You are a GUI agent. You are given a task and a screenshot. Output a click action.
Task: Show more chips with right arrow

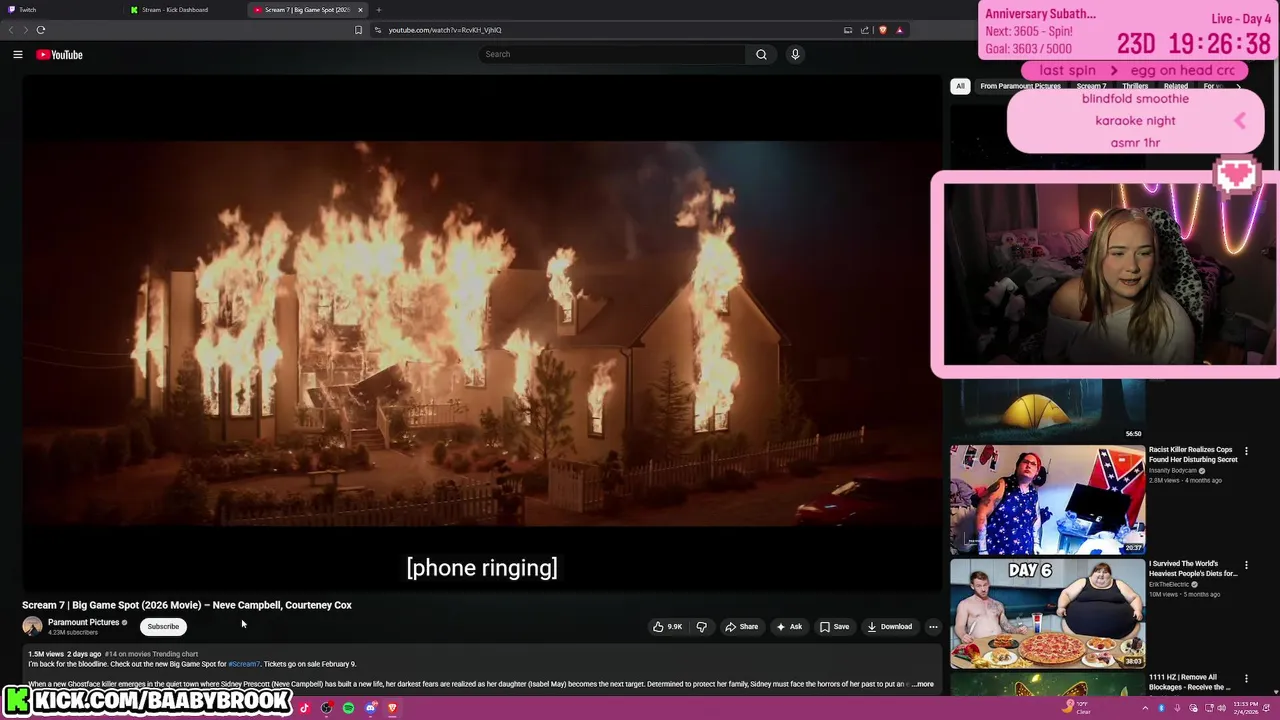click(x=1238, y=87)
